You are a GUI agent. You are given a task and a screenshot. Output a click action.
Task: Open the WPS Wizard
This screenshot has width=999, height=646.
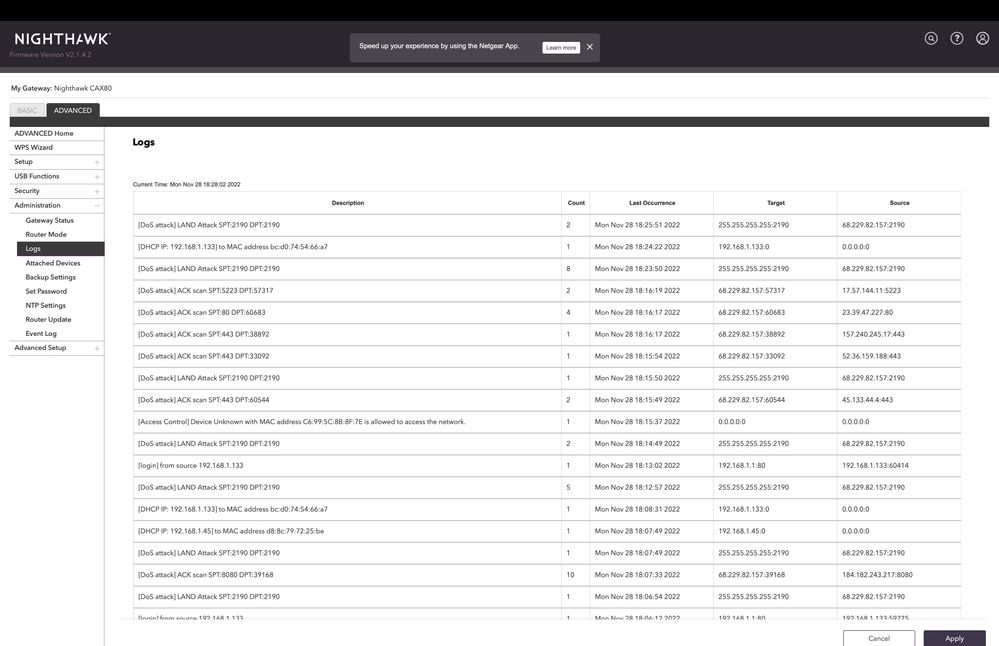(34, 147)
